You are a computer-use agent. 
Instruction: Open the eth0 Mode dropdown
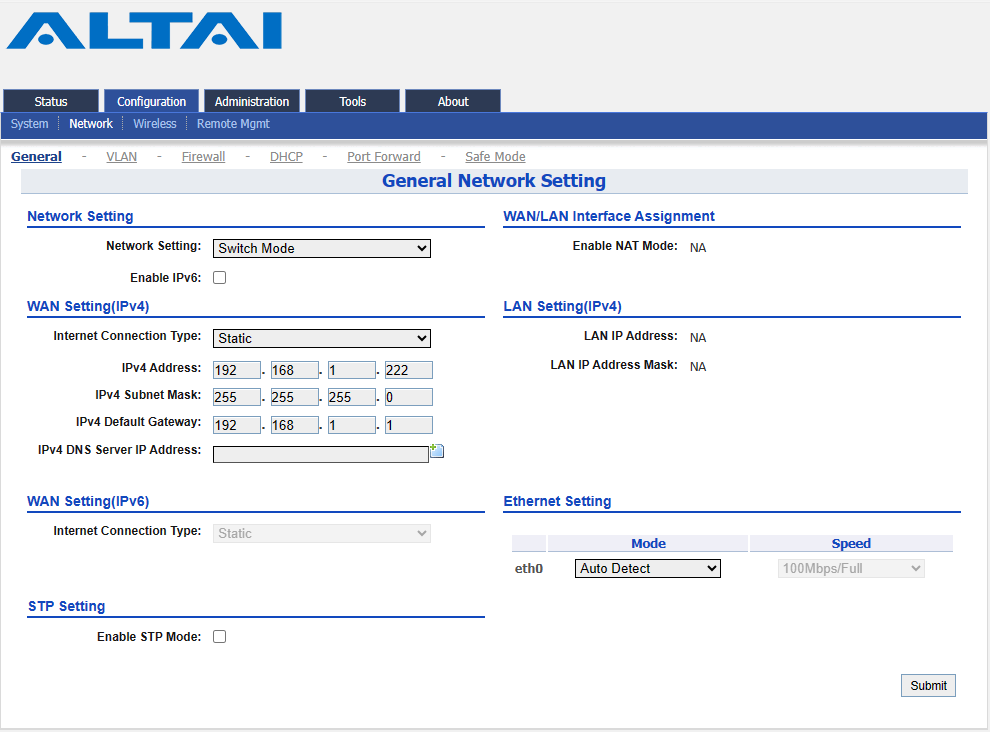pyautogui.click(x=648, y=568)
